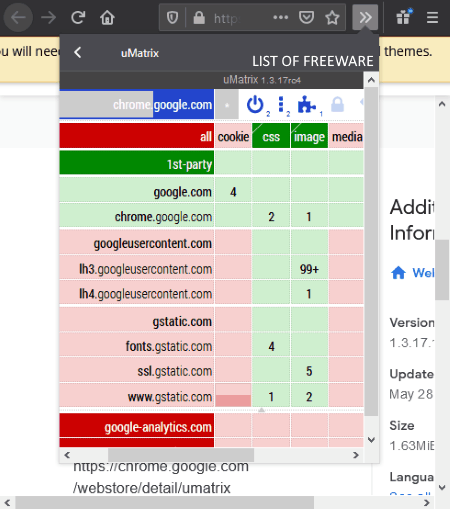Image resolution: width=450 pixels, height=509 pixels.
Task: Open the browser home page
Action: pos(107,17)
